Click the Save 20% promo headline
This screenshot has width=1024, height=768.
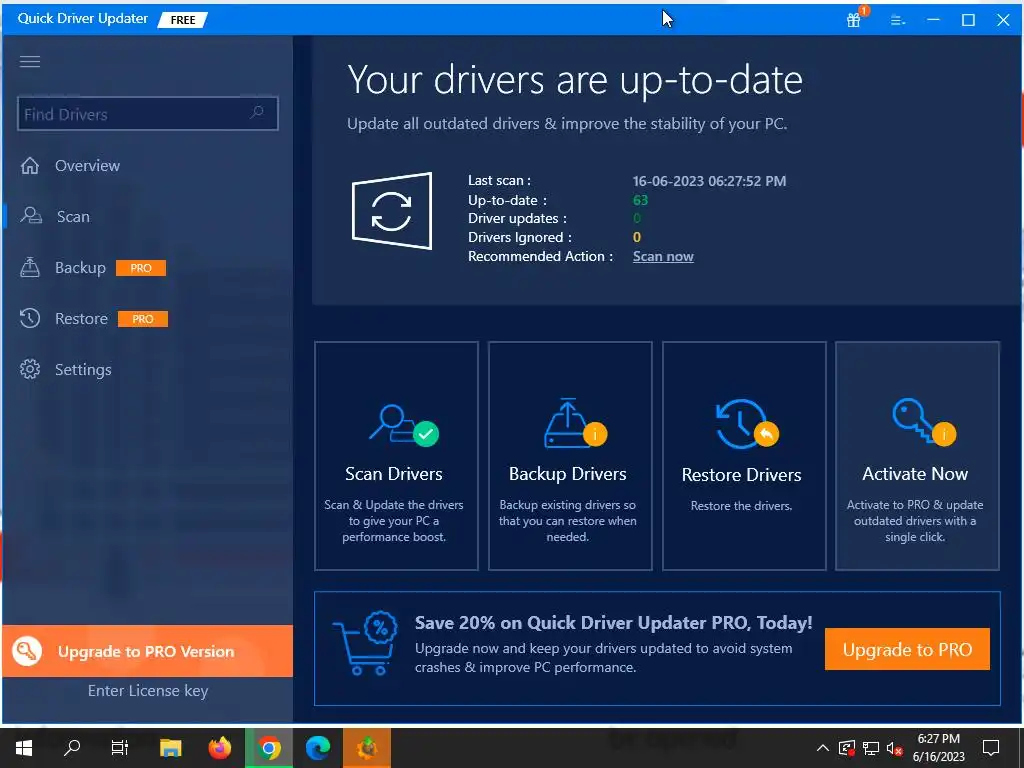click(x=614, y=622)
